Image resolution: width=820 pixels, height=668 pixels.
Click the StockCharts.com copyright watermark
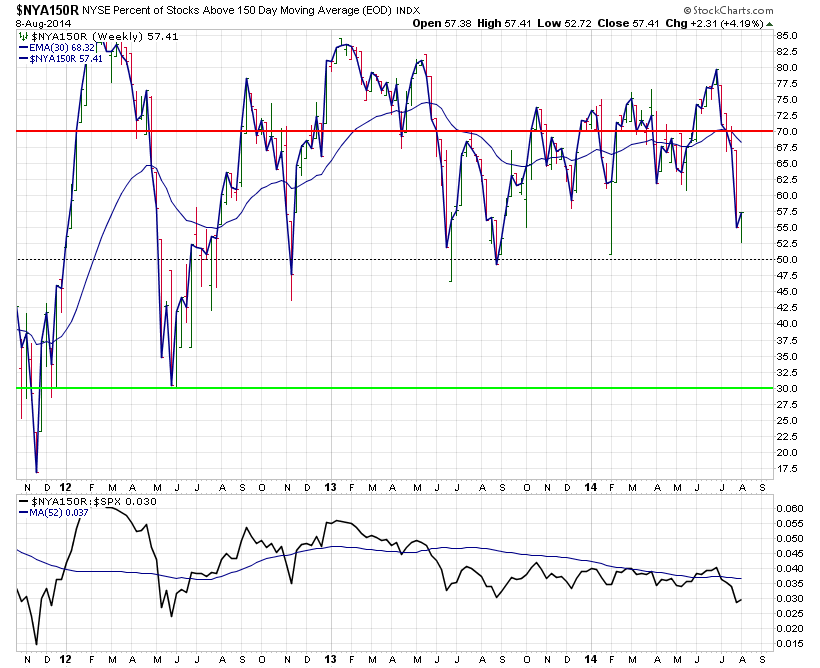pyautogui.click(x=728, y=10)
